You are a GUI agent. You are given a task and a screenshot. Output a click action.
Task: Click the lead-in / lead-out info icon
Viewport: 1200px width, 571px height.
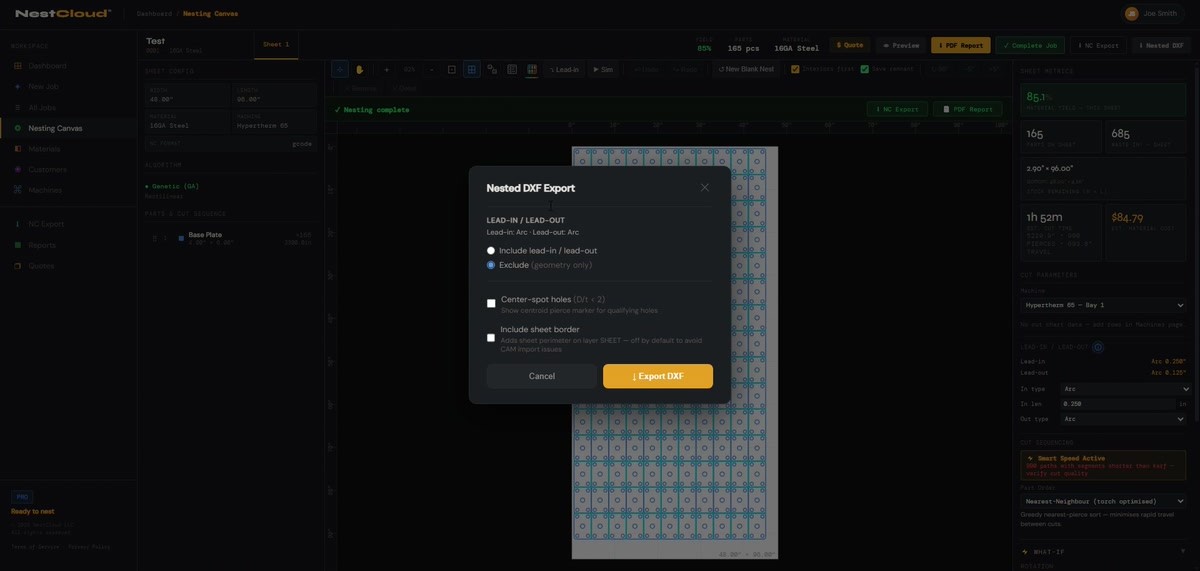point(1097,347)
